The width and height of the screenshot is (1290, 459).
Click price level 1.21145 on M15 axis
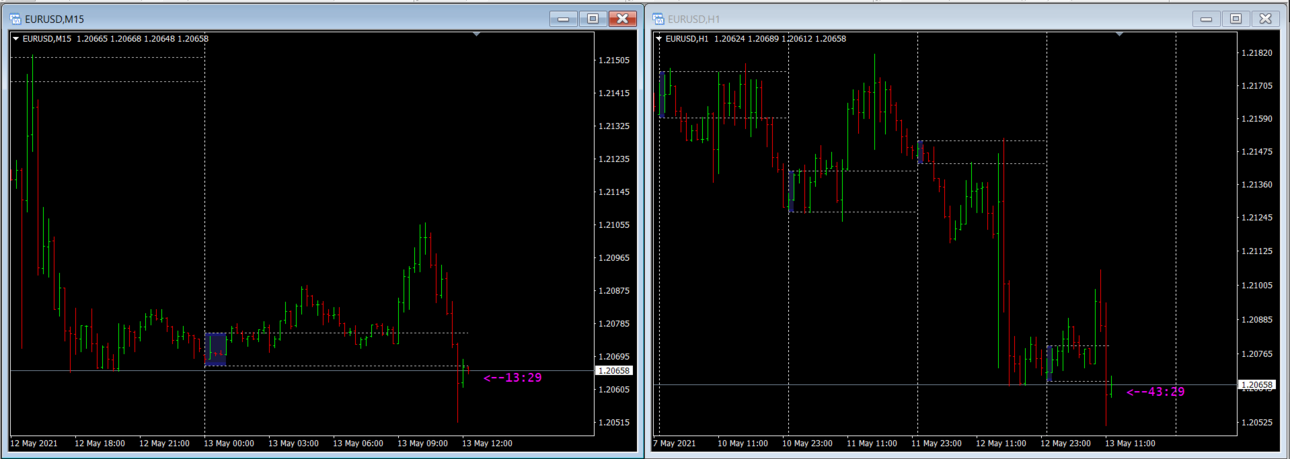tap(615, 192)
